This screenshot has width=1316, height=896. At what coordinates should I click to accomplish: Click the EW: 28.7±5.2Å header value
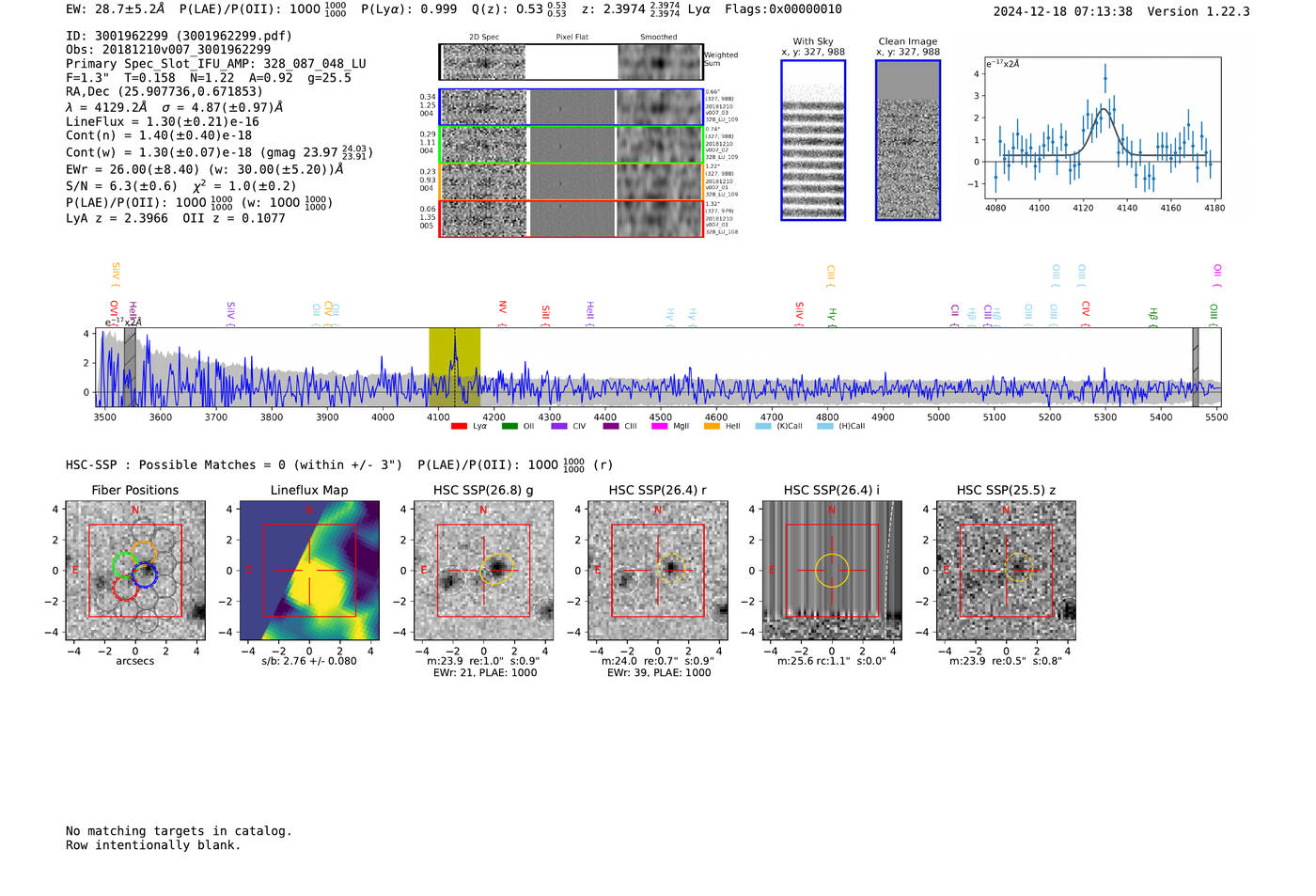pos(115,9)
